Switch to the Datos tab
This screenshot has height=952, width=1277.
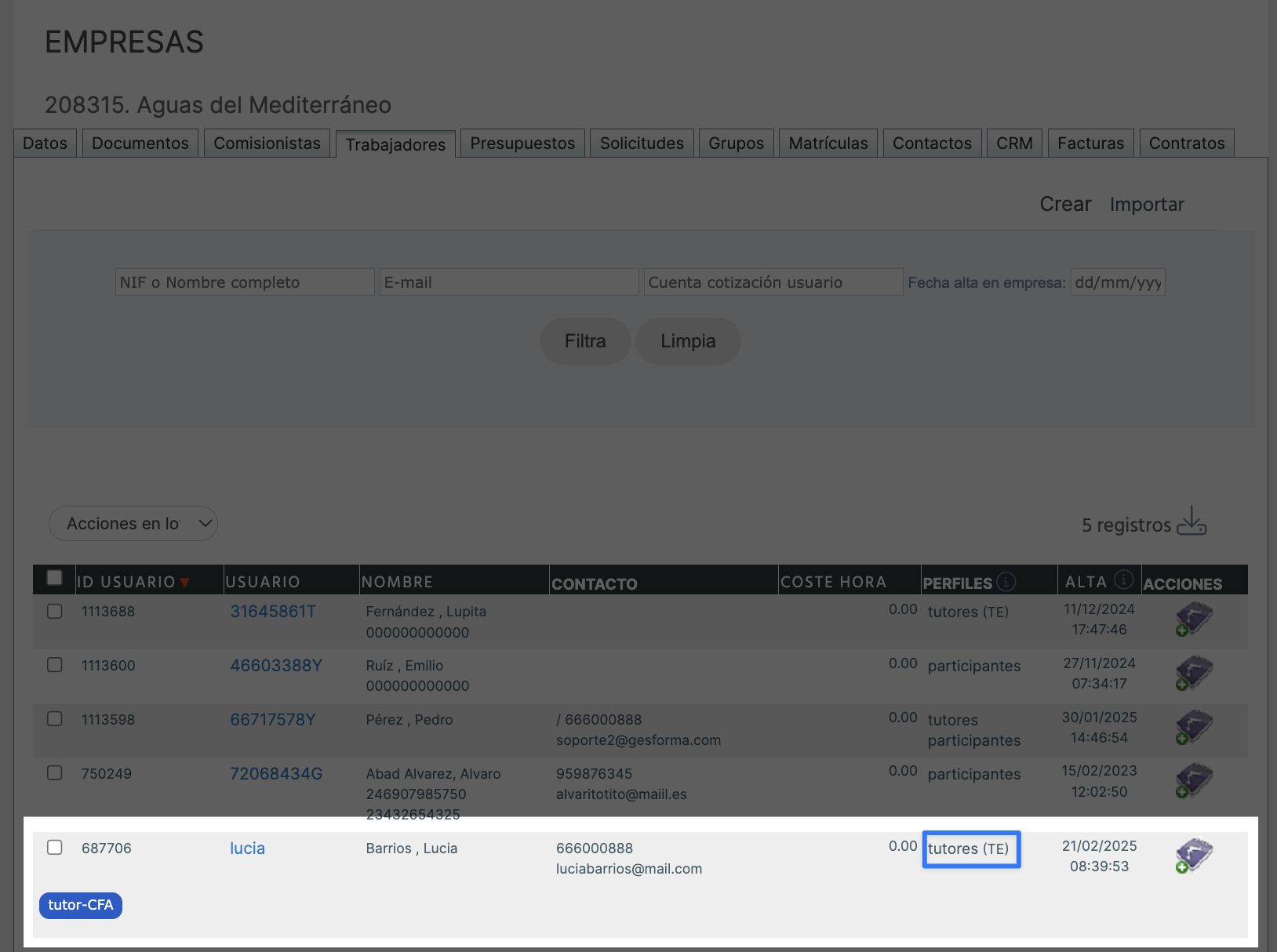(x=45, y=144)
